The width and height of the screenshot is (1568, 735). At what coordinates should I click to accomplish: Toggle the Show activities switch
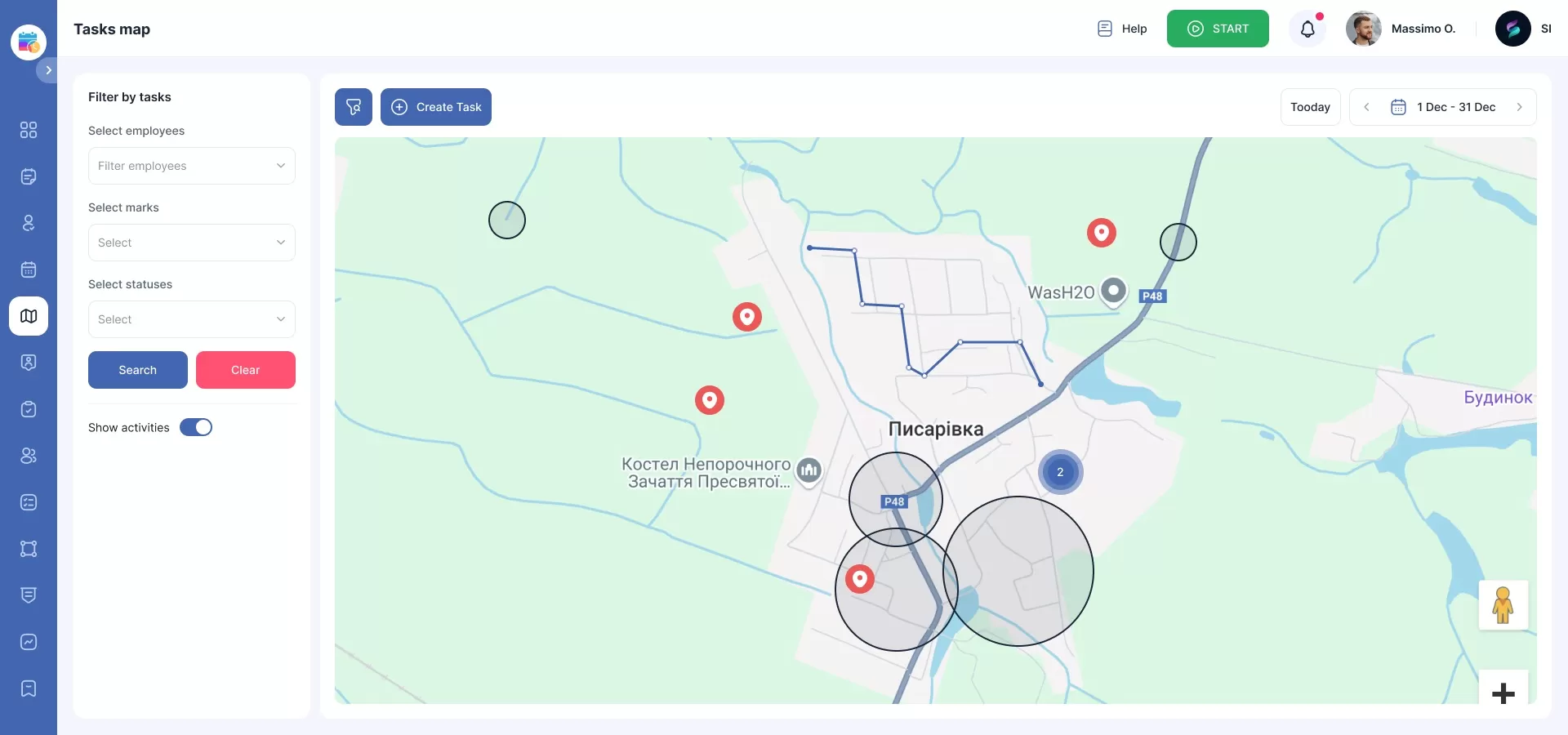(x=196, y=427)
